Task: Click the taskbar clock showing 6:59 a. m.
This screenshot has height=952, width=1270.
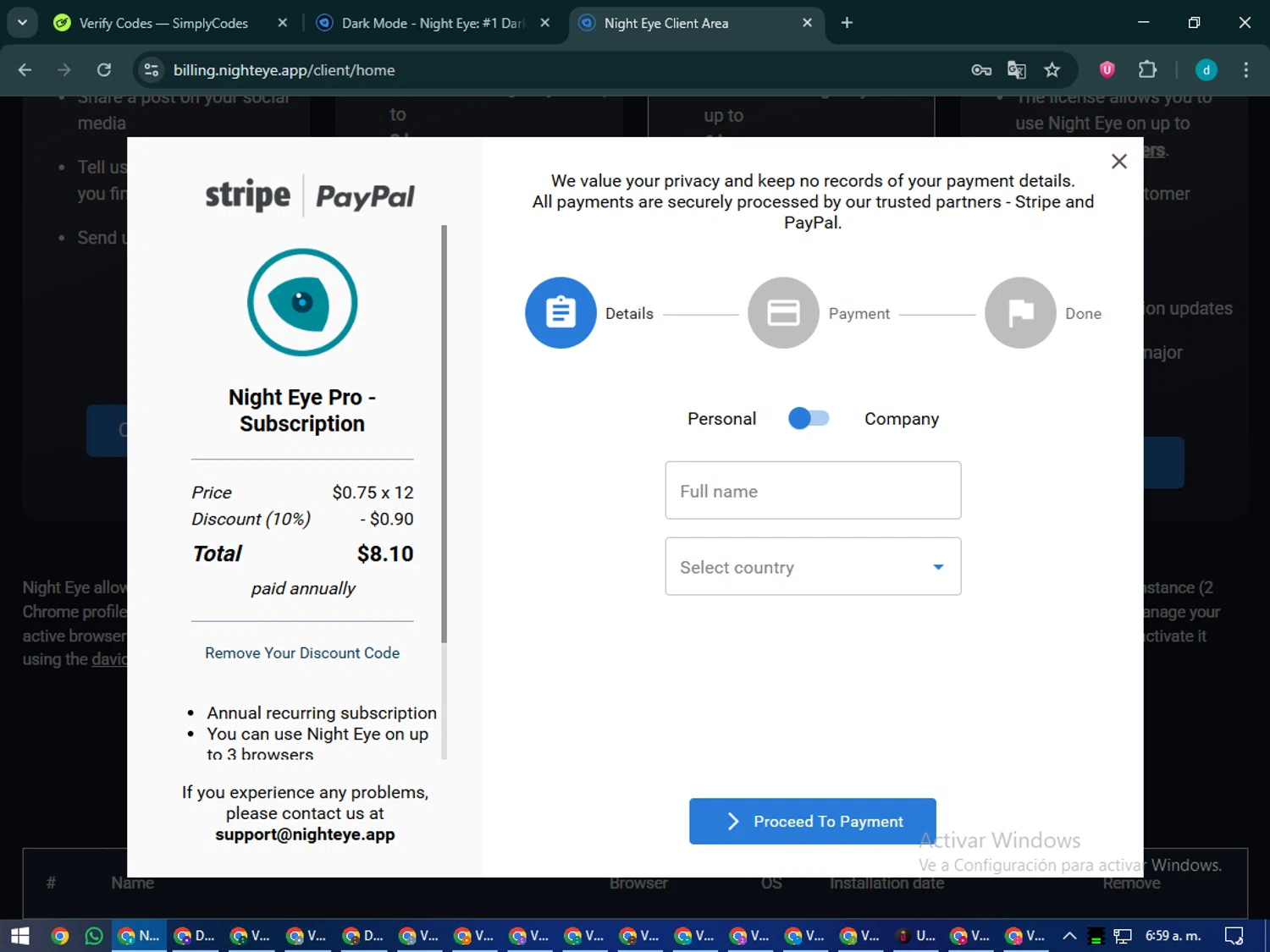Action: [x=1173, y=936]
